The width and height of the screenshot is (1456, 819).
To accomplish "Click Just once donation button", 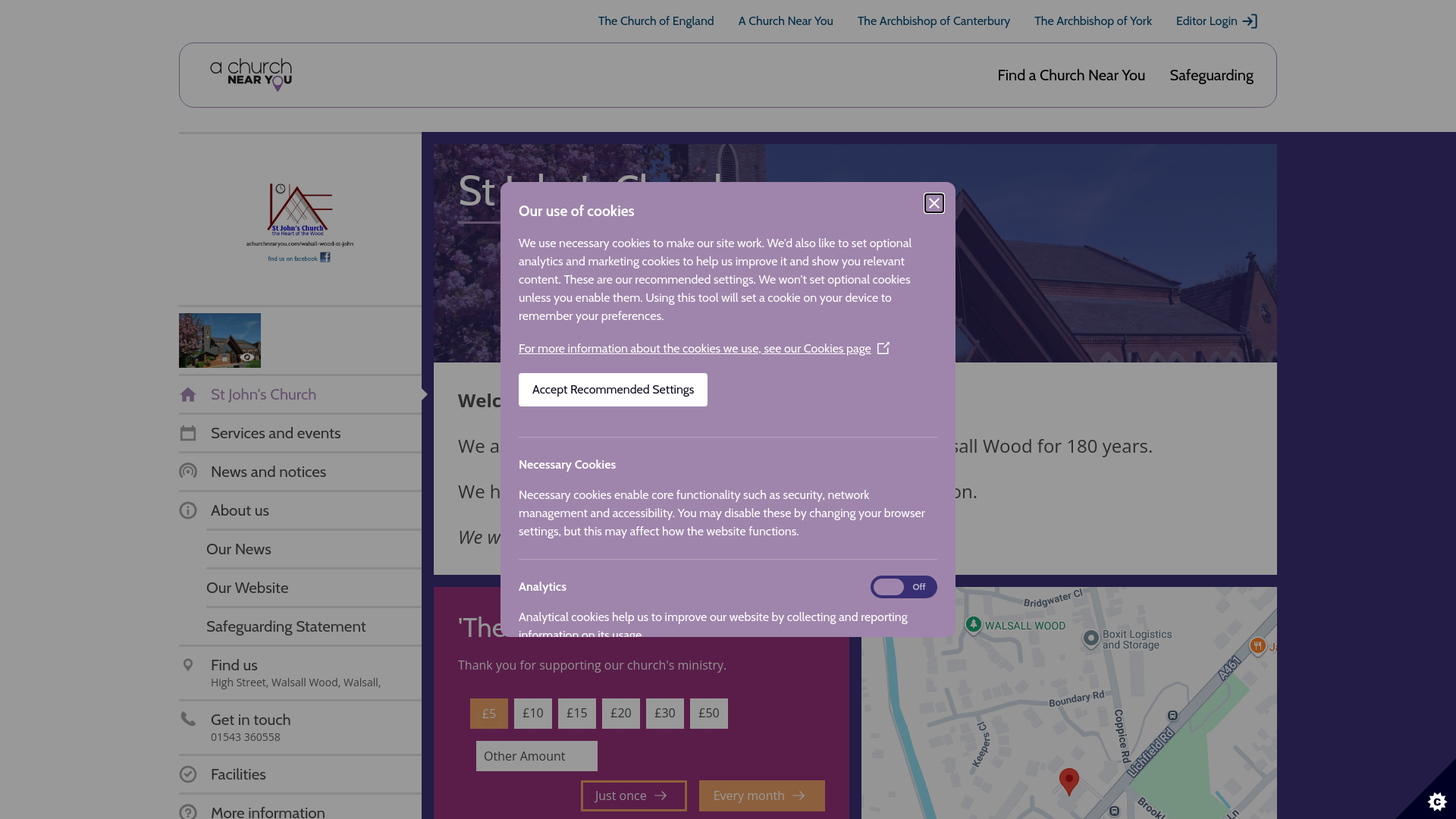I will [634, 795].
